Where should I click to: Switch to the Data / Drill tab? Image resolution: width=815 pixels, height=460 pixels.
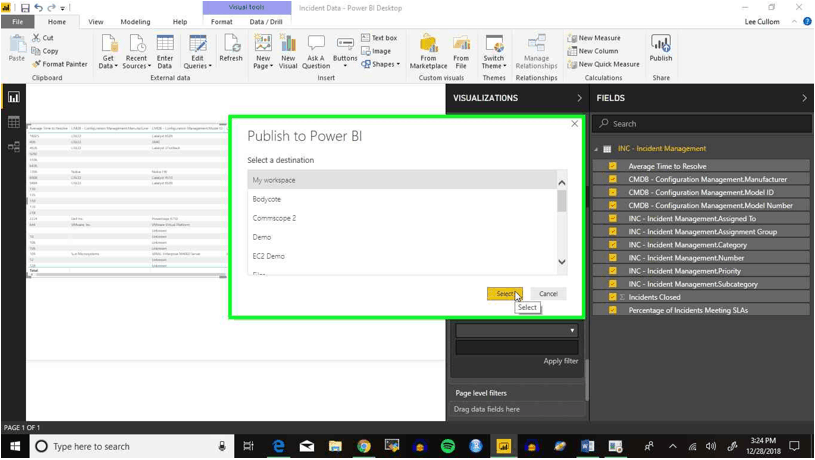pyautogui.click(x=266, y=22)
